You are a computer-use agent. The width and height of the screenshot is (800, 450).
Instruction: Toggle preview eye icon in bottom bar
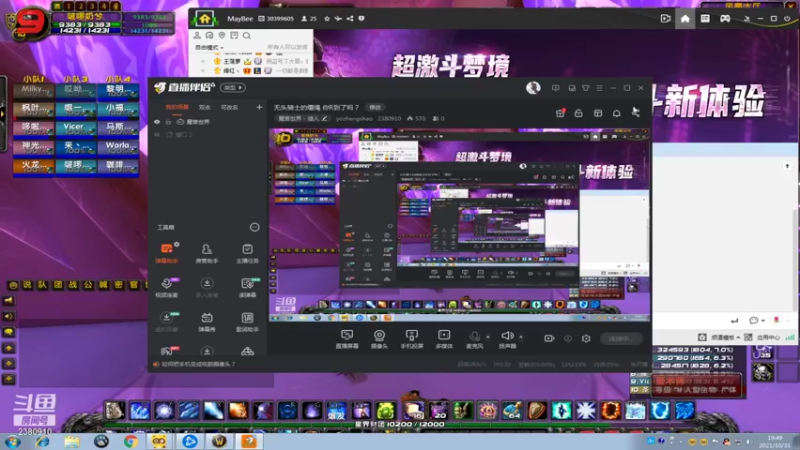click(x=568, y=338)
